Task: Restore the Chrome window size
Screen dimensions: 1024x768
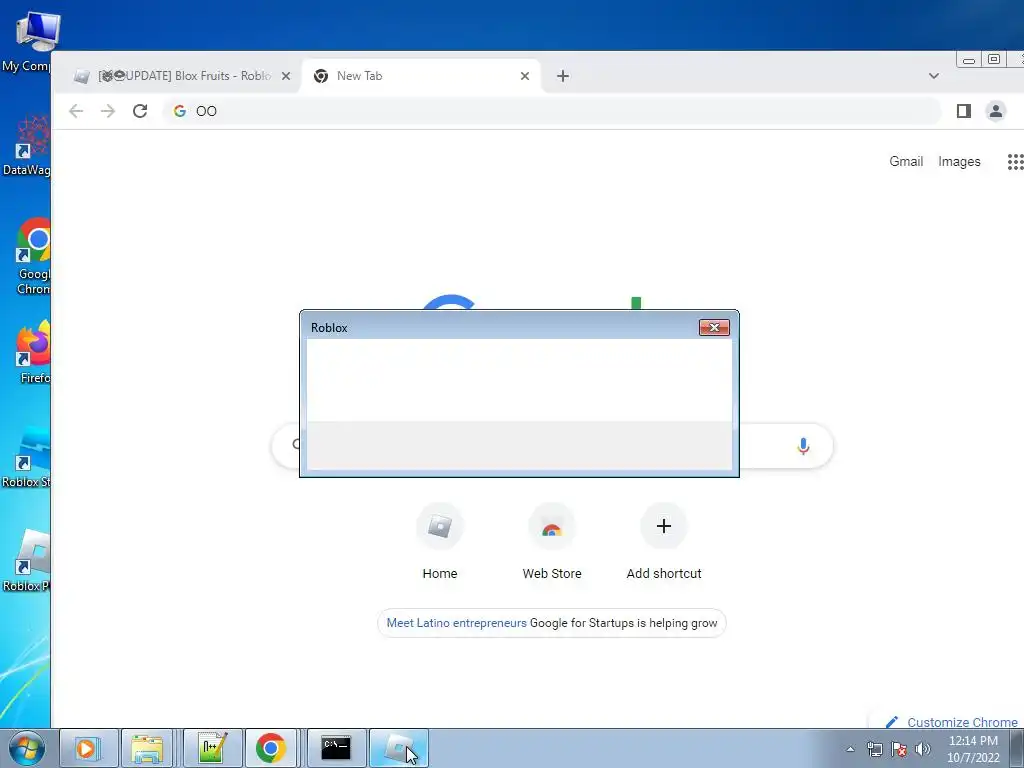Action: click(x=993, y=59)
